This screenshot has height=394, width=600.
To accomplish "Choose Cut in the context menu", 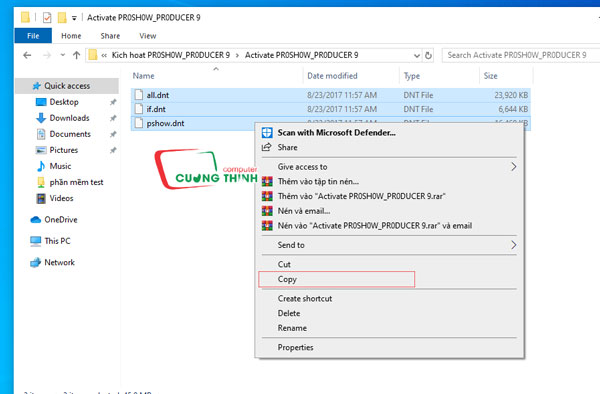I will coord(389,264).
